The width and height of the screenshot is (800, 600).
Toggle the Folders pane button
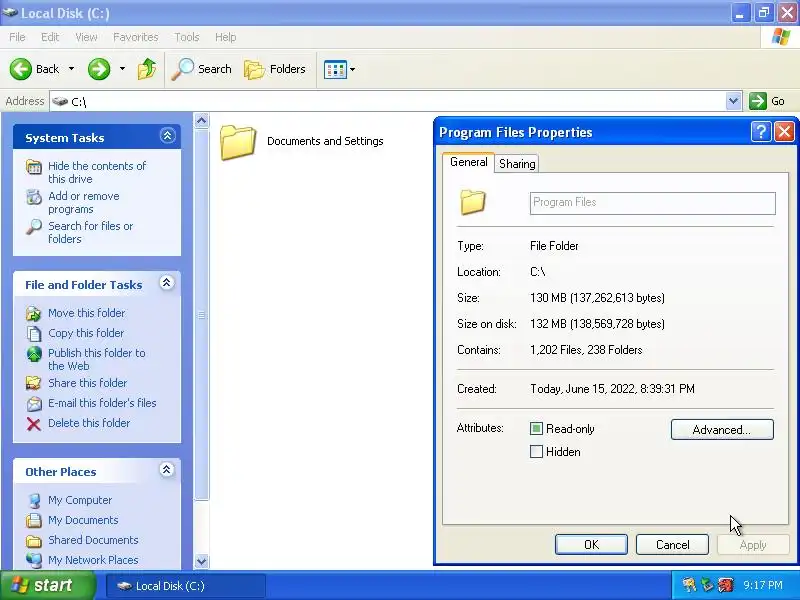274,69
